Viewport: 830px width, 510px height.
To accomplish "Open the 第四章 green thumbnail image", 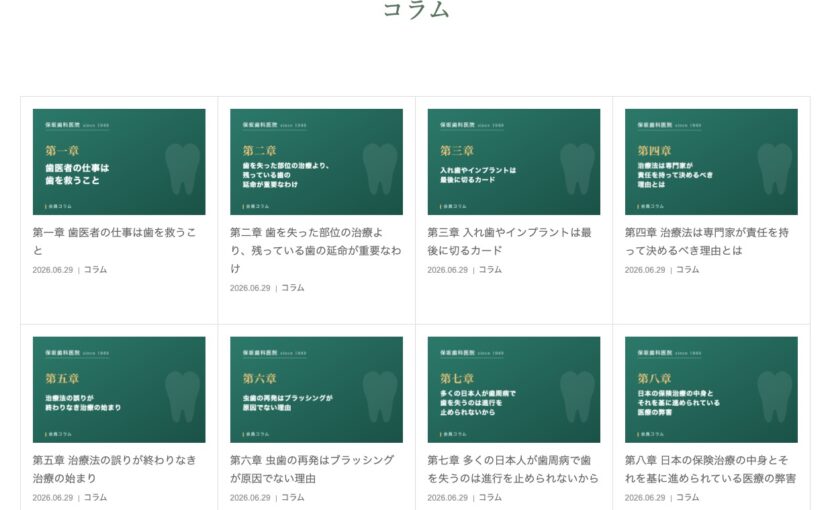I will click(711, 162).
